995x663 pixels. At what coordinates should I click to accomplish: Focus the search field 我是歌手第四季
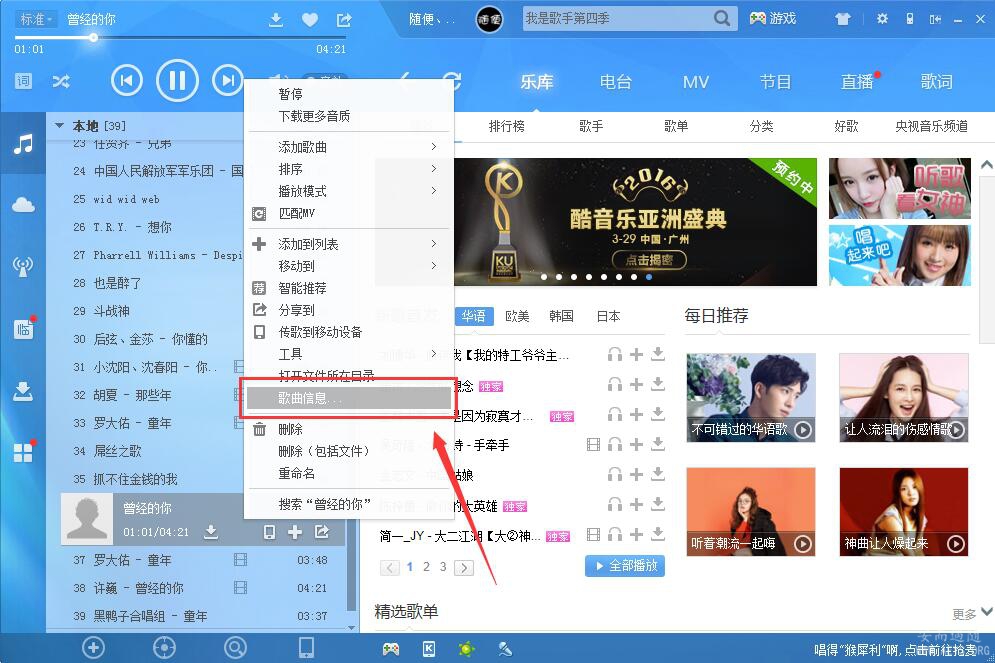[617, 18]
